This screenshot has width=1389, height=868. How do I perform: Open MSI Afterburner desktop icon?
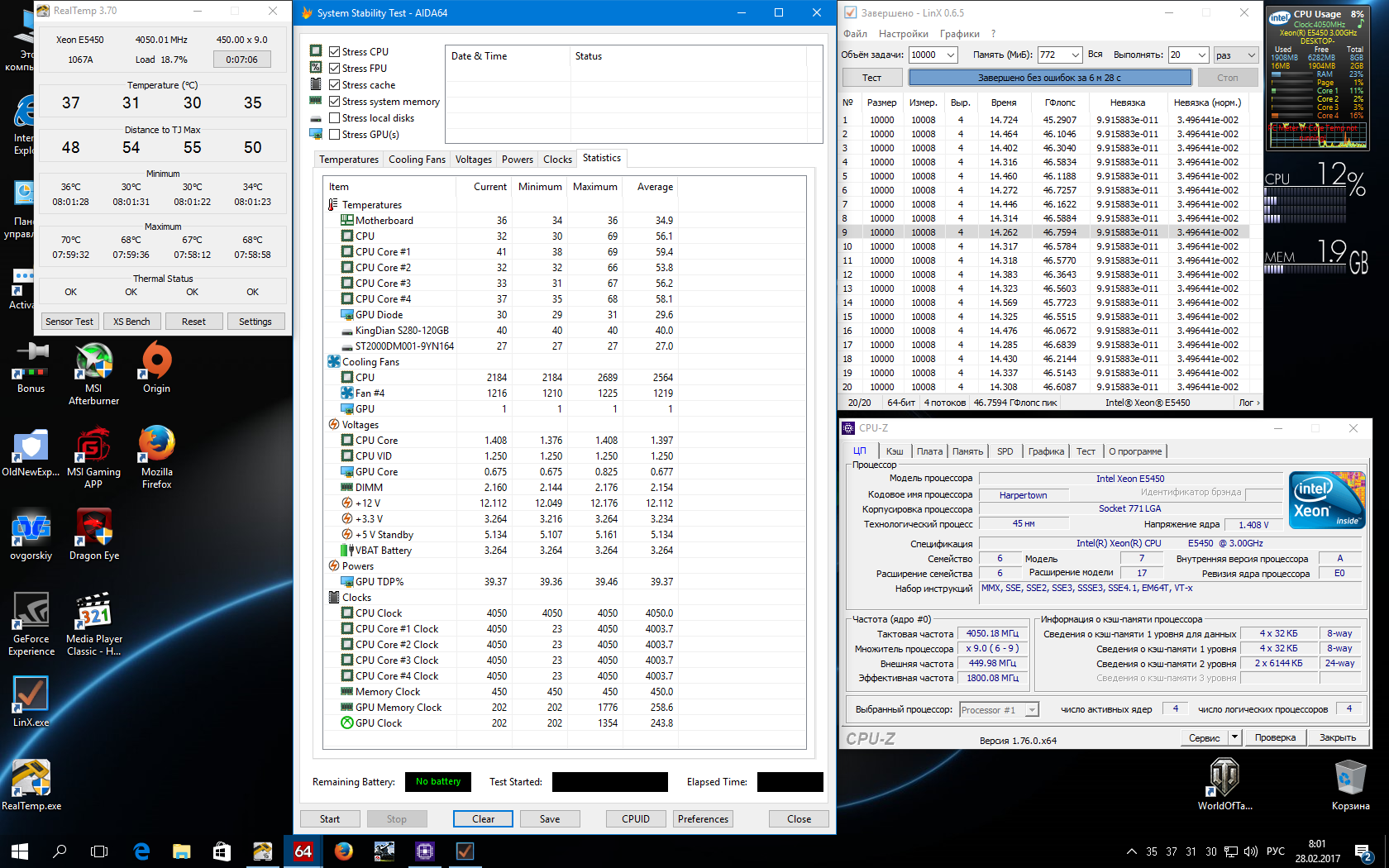click(x=93, y=364)
